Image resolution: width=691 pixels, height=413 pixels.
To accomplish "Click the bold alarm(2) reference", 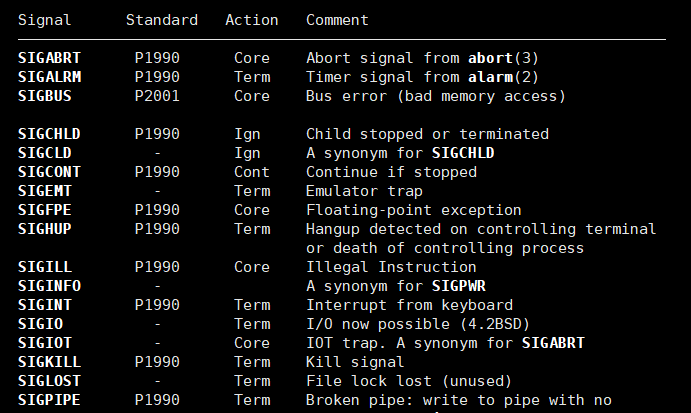I will tap(503, 77).
